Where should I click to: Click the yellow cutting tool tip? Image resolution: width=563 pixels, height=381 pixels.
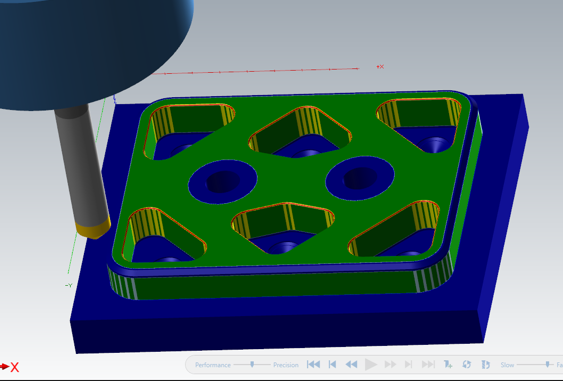(x=93, y=227)
